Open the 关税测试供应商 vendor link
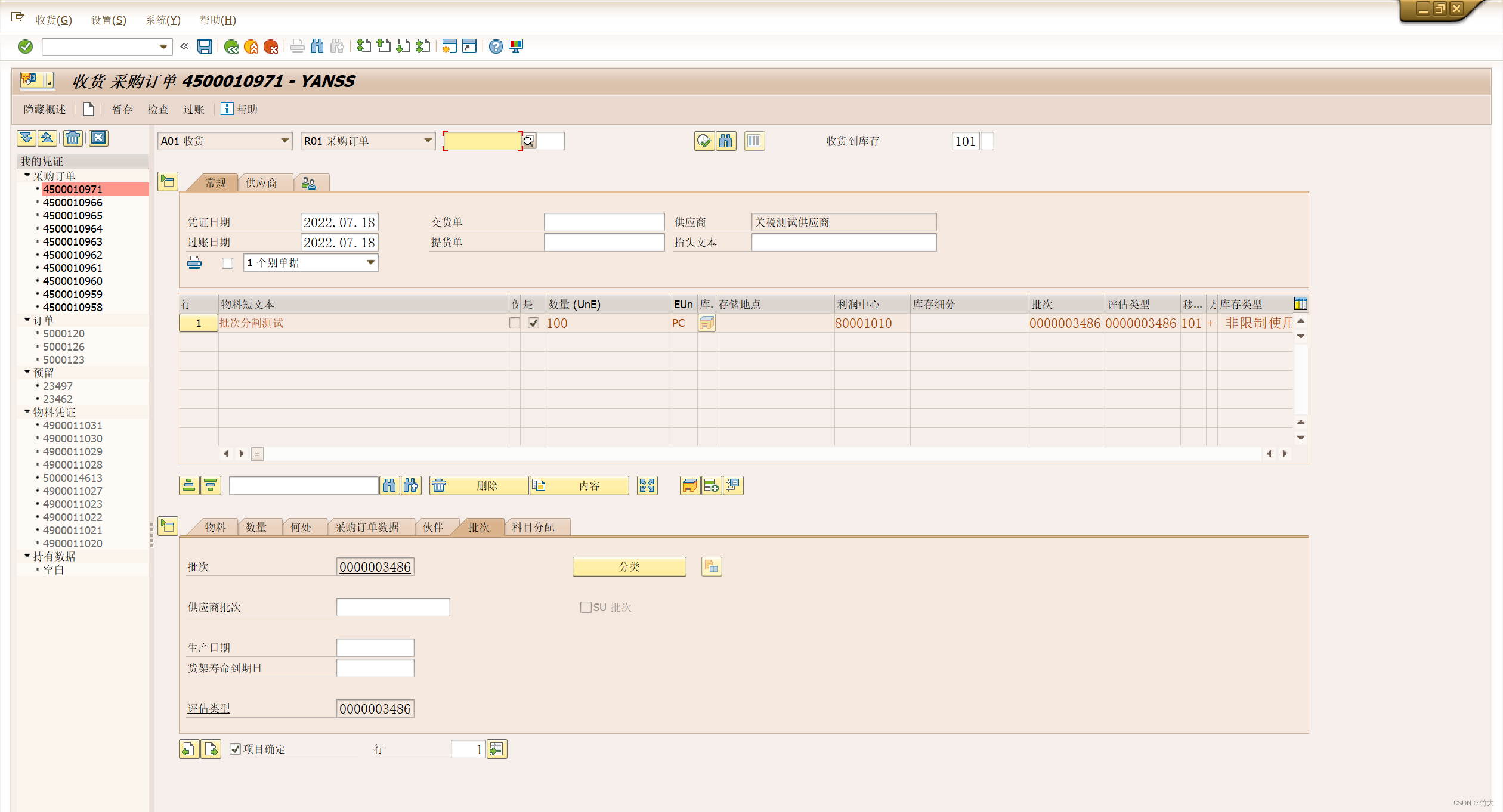The image size is (1503, 812). pos(791,222)
